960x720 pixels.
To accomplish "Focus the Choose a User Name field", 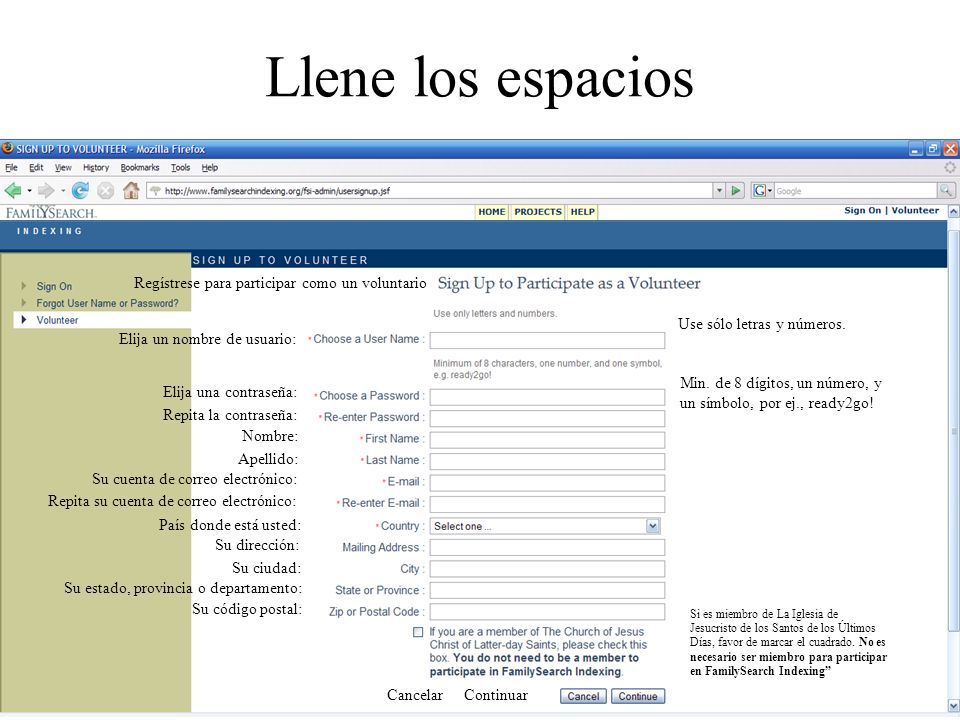I will click(547, 340).
